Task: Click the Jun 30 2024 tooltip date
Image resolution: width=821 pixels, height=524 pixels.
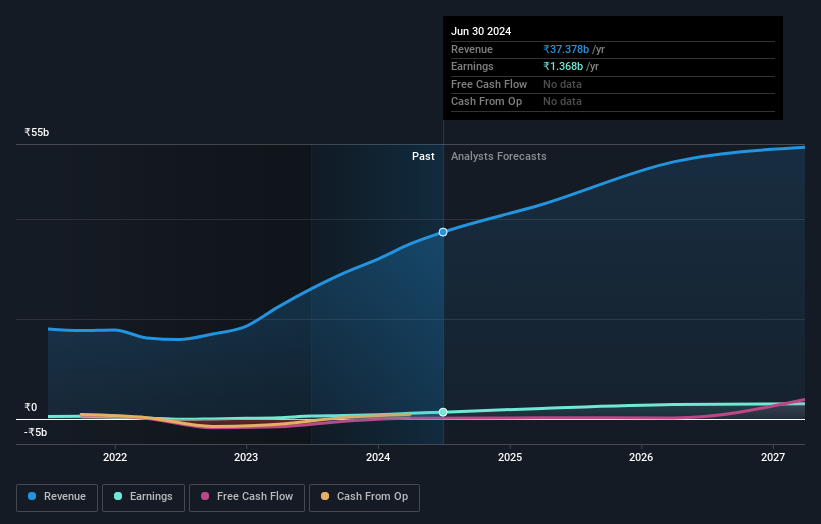Action: tap(481, 31)
